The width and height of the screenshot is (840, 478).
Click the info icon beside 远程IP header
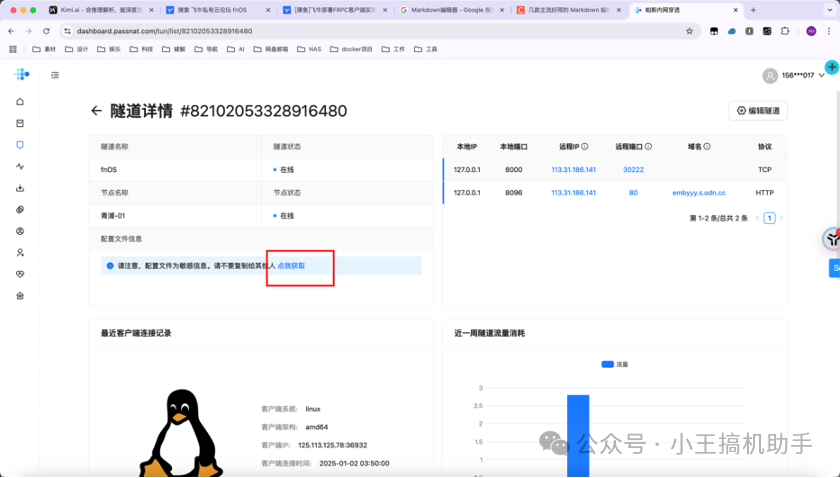[585, 146]
